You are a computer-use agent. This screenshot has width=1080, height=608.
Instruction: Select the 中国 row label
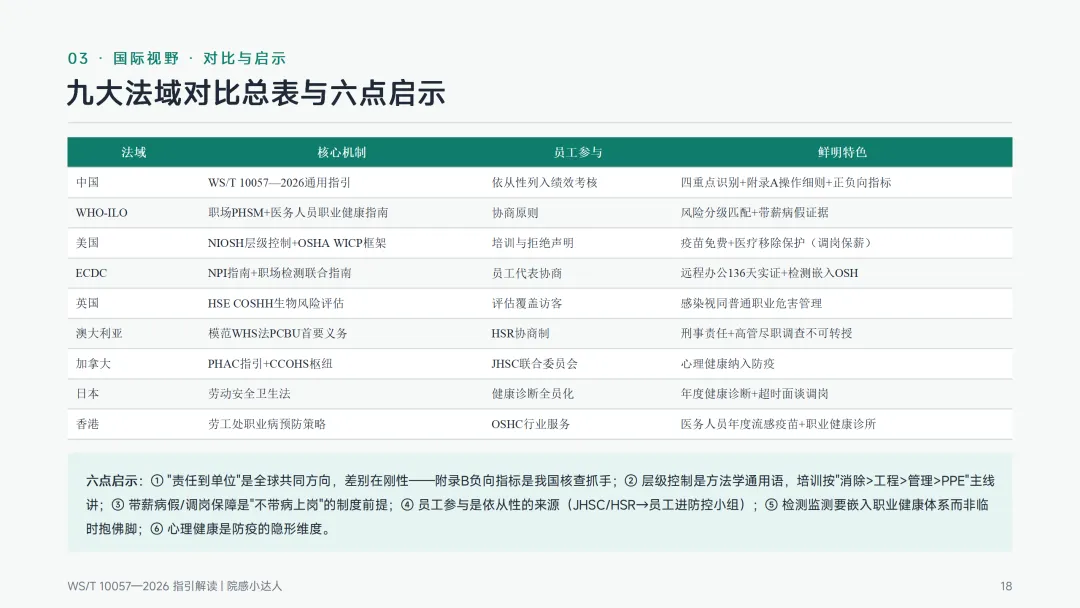click(87, 182)
